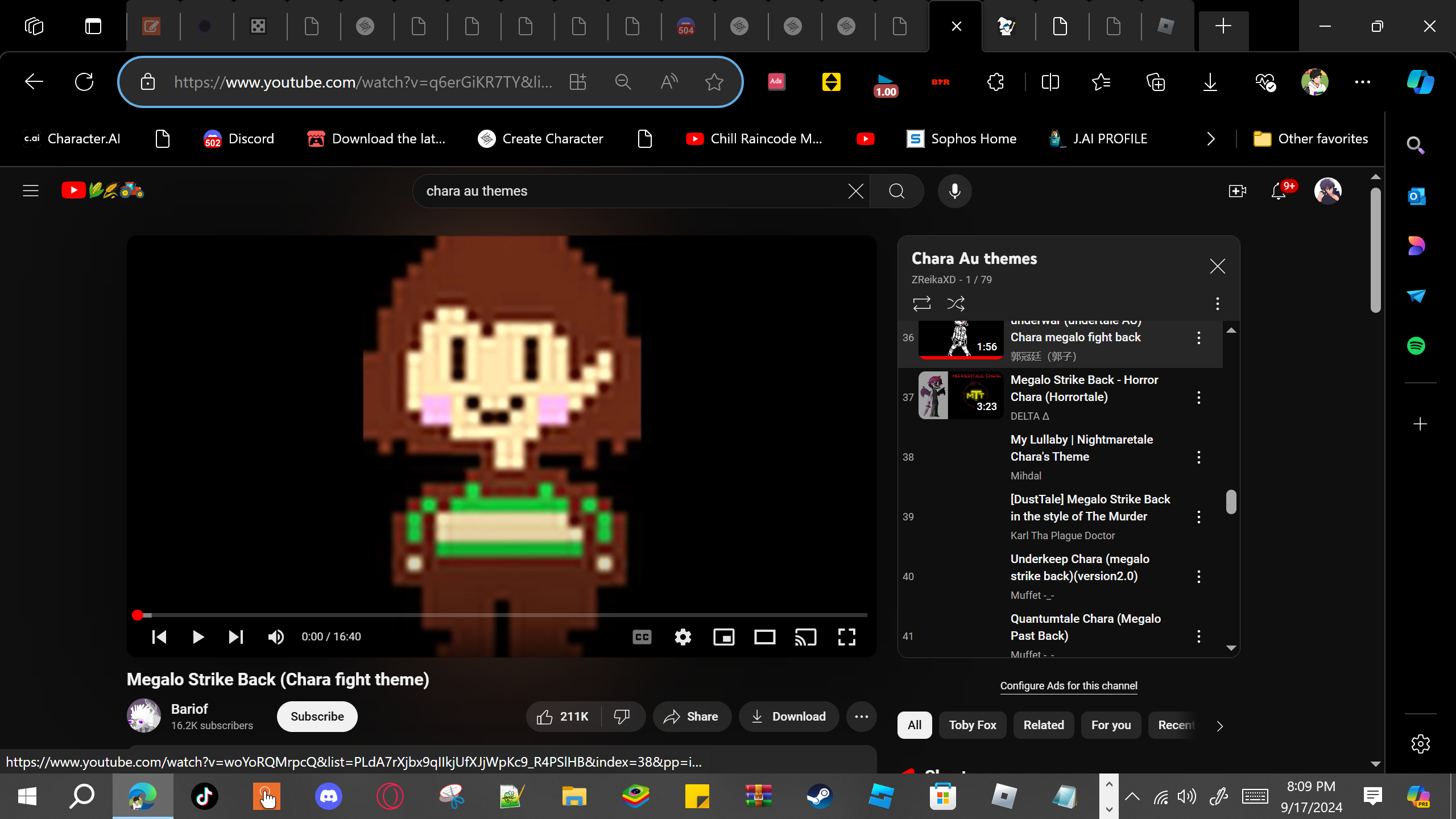Toggle shuffle playlist button
This screenshot has height=819, width=1456.
(955, 304)
